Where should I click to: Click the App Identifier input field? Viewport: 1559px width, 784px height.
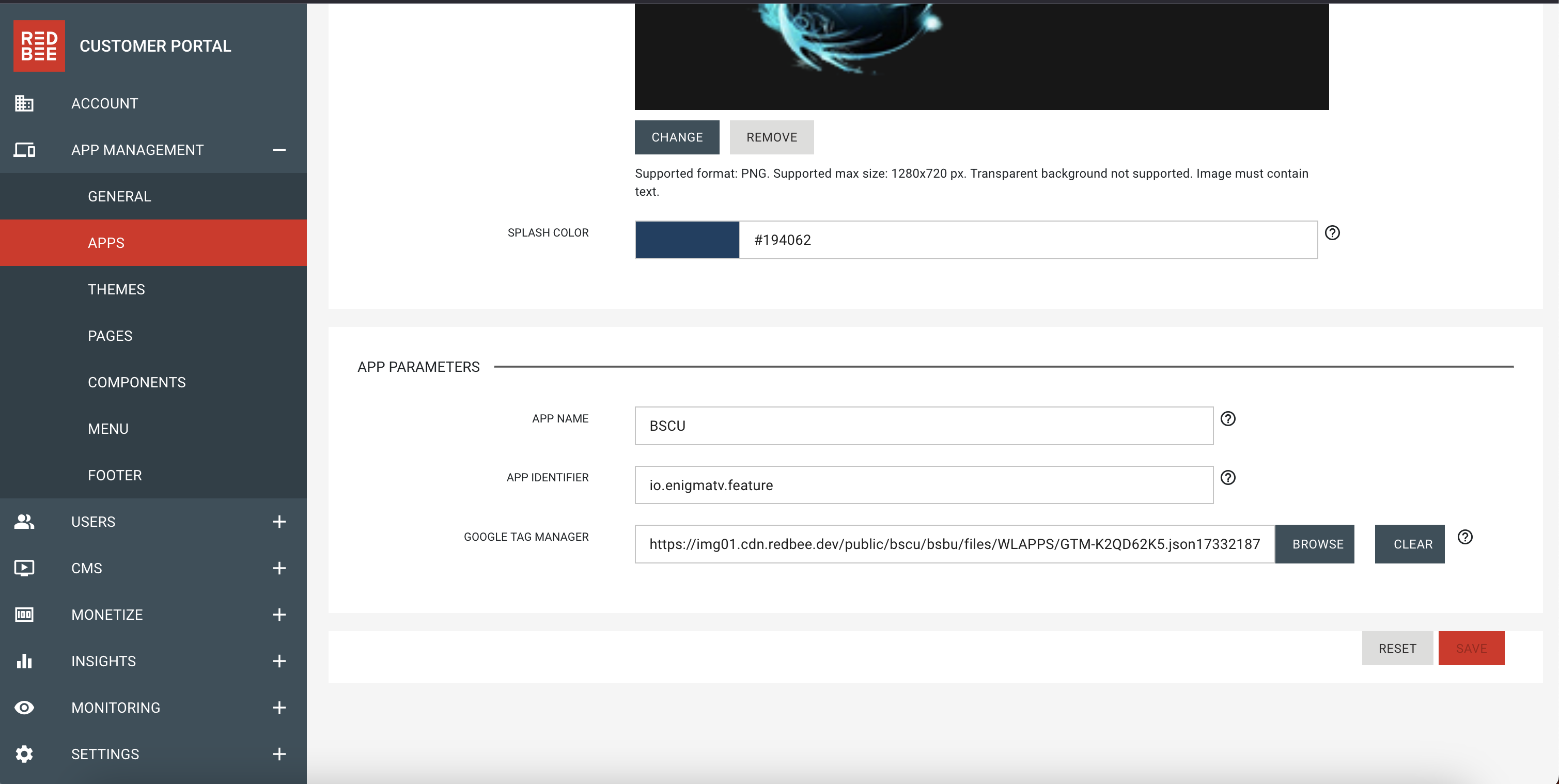pyautogui.click(x=924, y=485)
